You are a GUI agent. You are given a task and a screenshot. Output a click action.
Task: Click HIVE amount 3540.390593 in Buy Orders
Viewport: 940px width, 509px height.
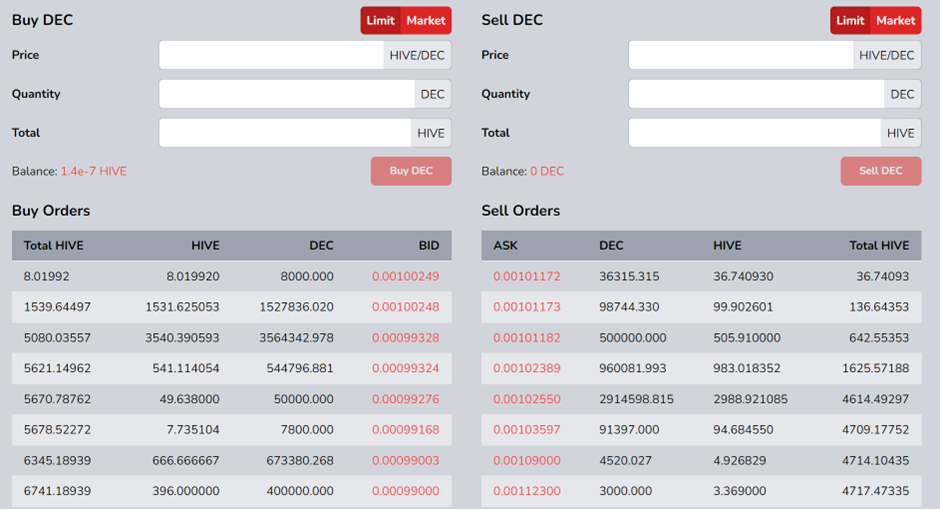coord(182,338)
